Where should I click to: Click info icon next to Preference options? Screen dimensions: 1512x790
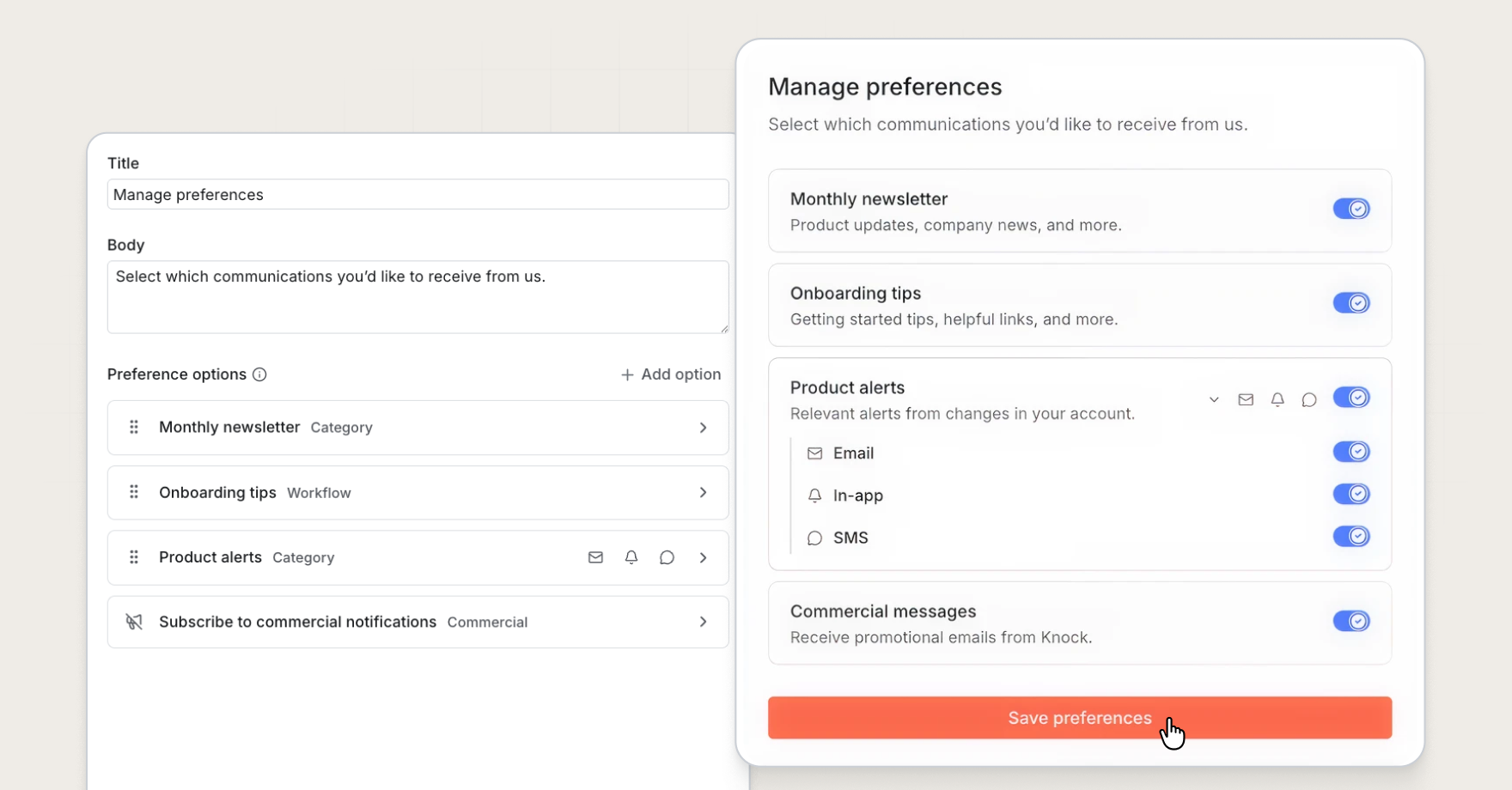click(x=259, y=374)
